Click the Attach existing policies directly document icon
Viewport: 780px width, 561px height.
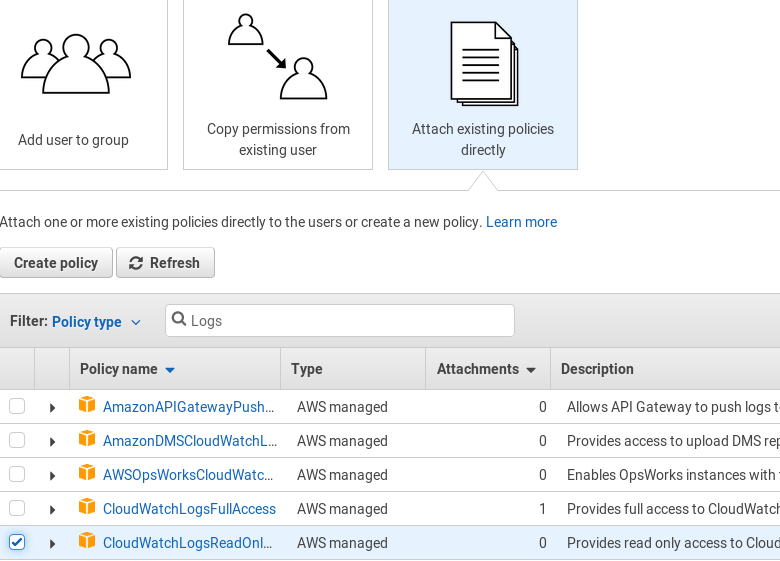coord(484,64)
